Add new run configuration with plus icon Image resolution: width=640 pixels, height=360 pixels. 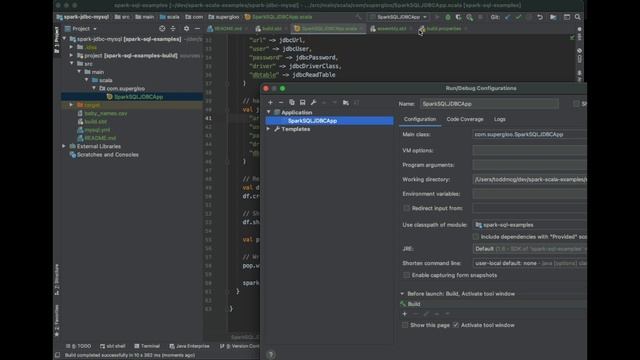(270, 102)
